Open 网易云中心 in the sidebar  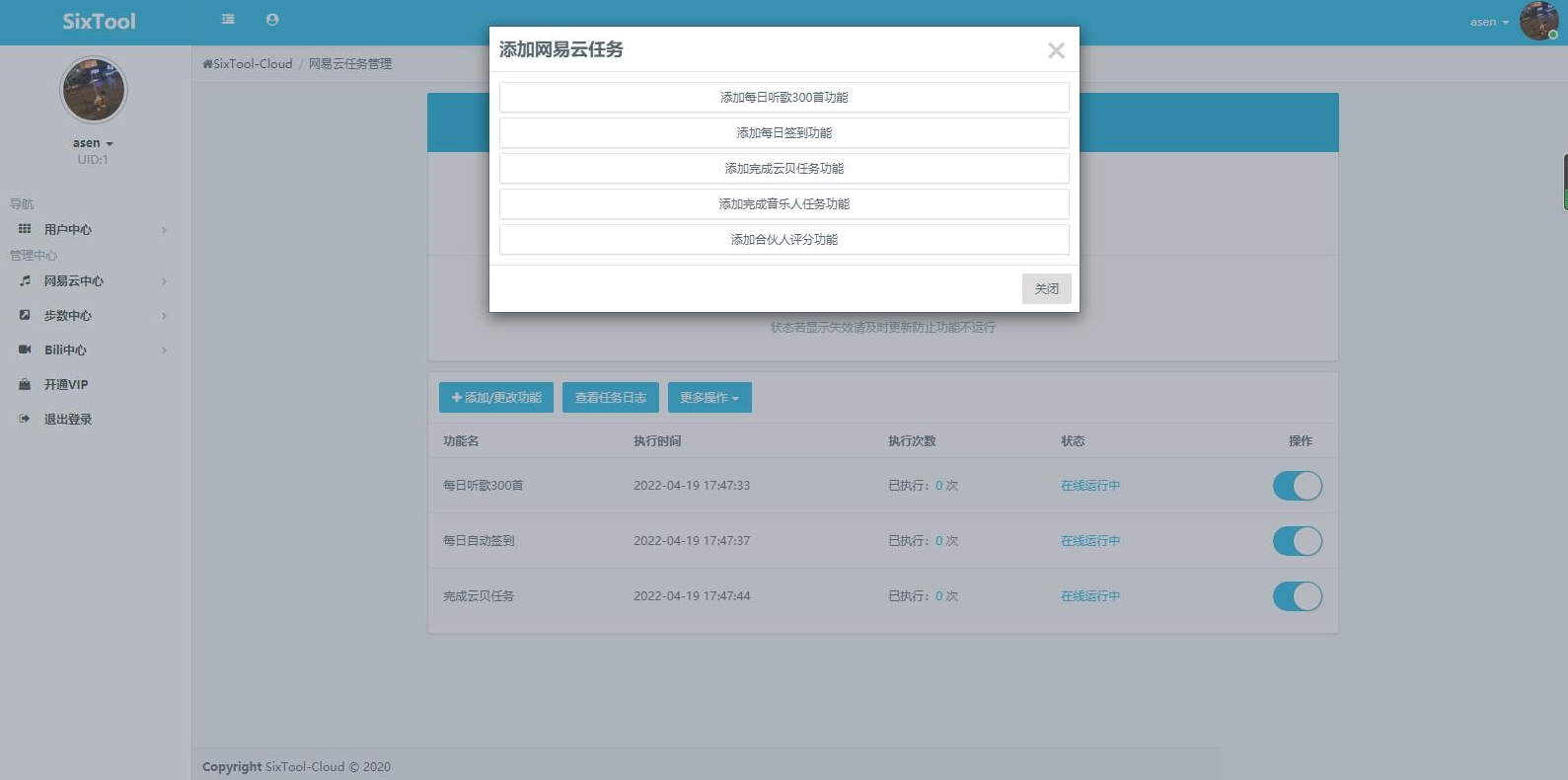pos(94,280)
